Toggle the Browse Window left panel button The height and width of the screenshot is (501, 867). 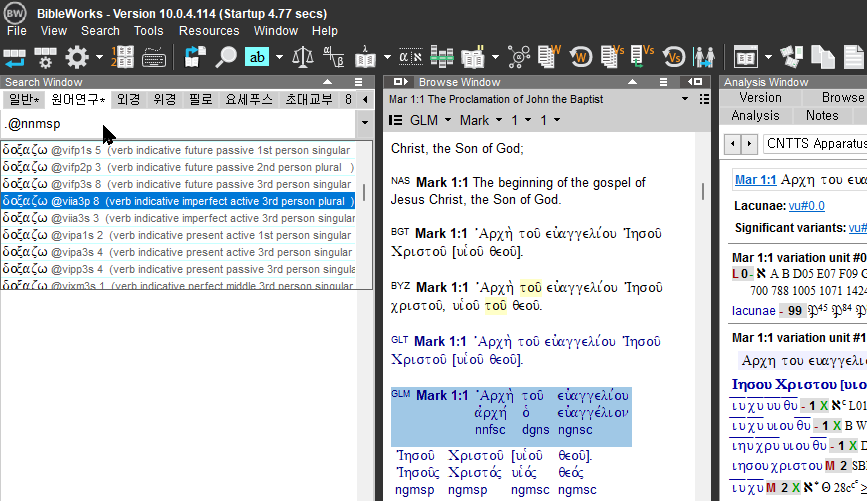400,82
